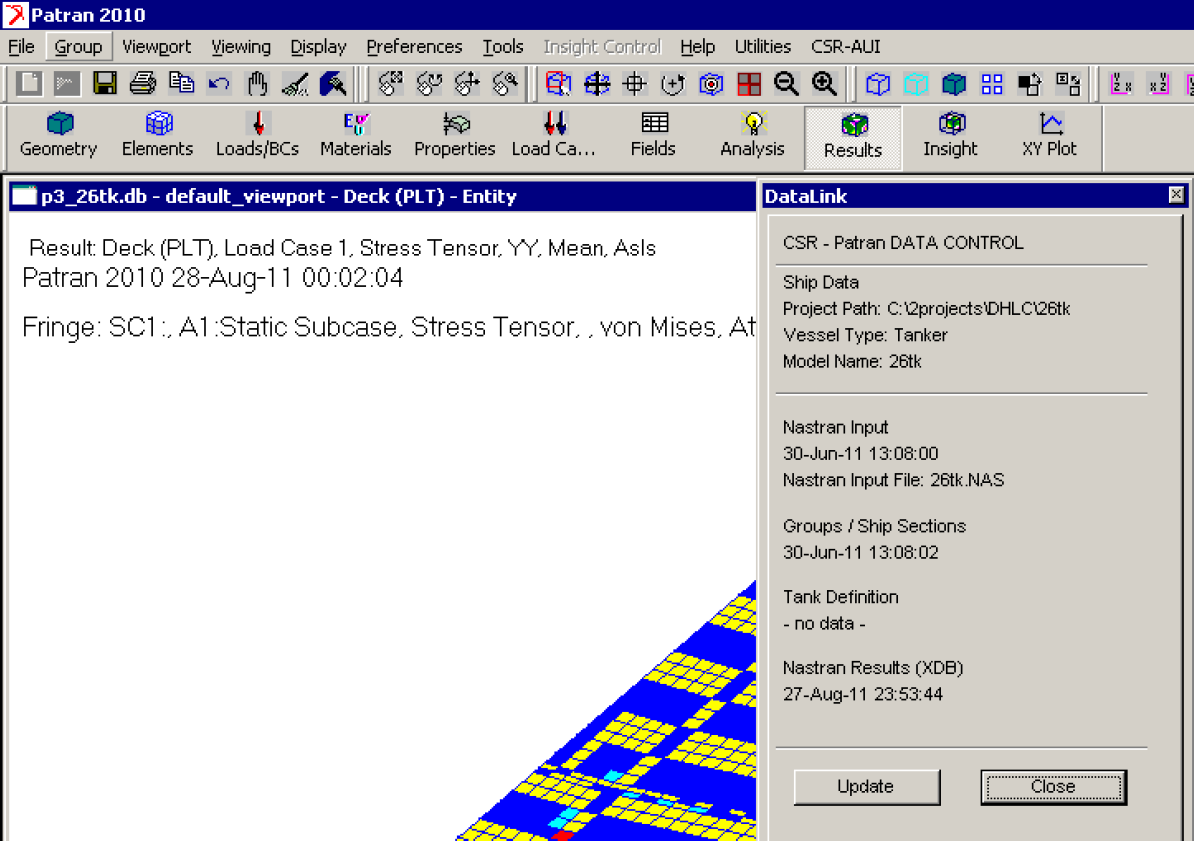Copy viewport to clipboard icon
Viewport: 1194px width, 841px height.
[181, 83]
